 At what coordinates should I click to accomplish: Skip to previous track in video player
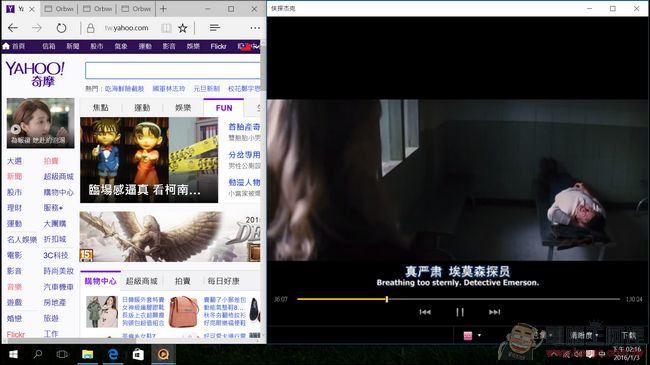coord(425,312)
